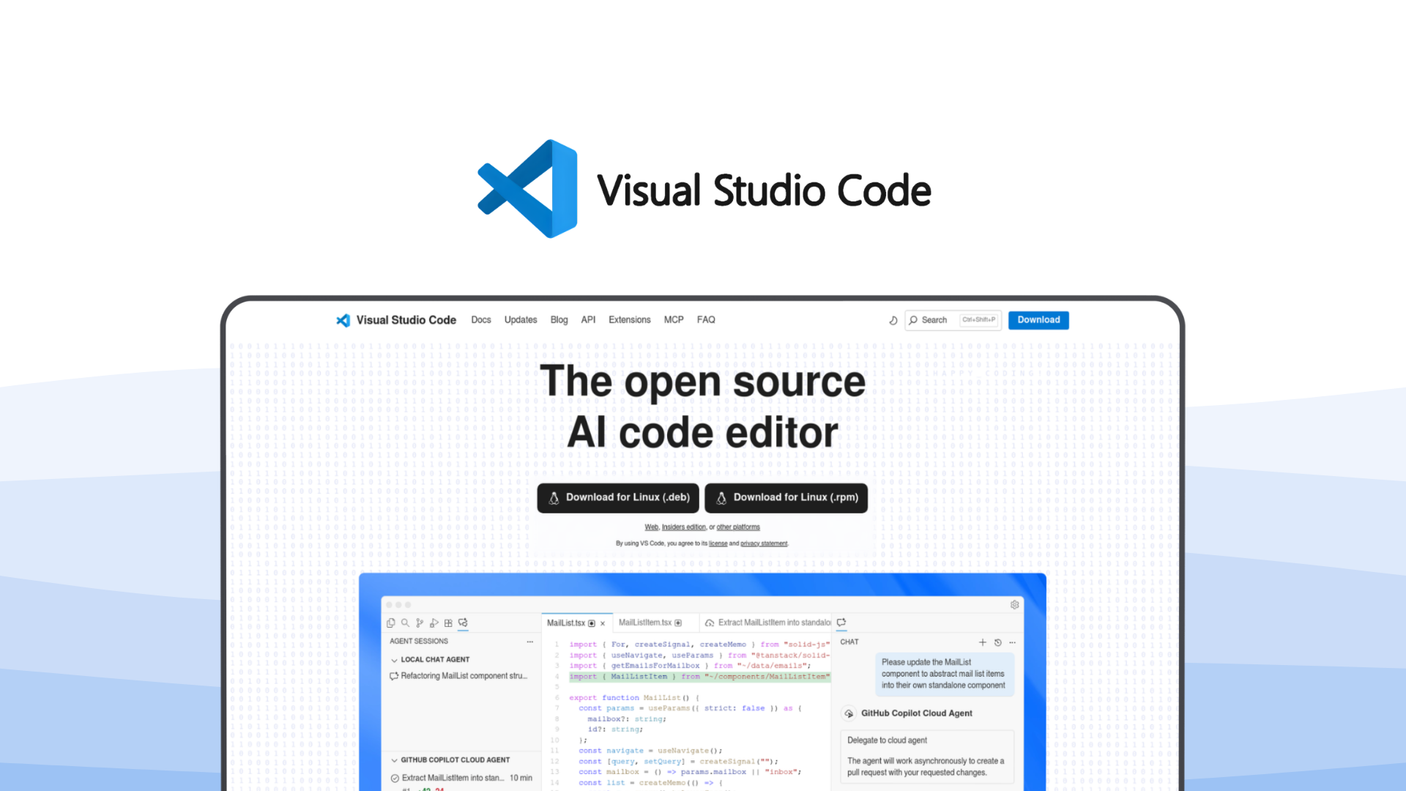
Task: Open the Source Control view icon
Action: (x=419, y=622)
